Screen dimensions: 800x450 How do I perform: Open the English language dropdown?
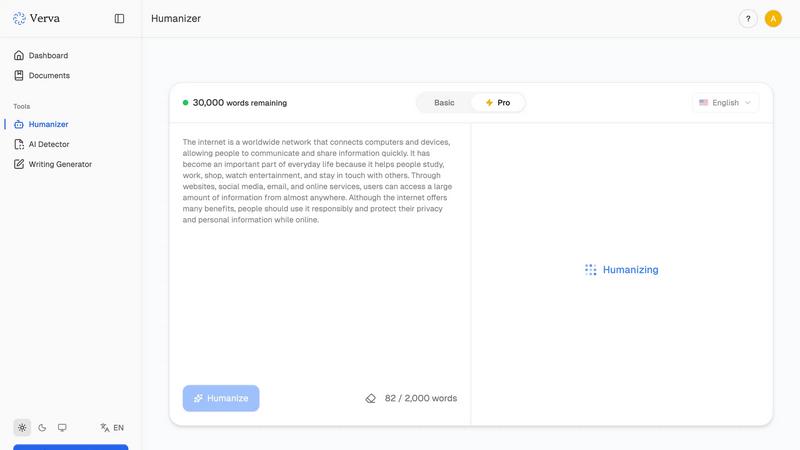725,103
